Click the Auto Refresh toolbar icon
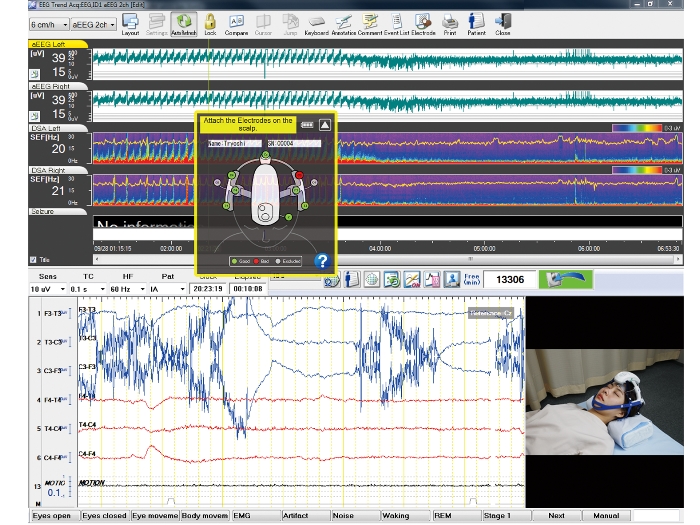 click(183, 23)
